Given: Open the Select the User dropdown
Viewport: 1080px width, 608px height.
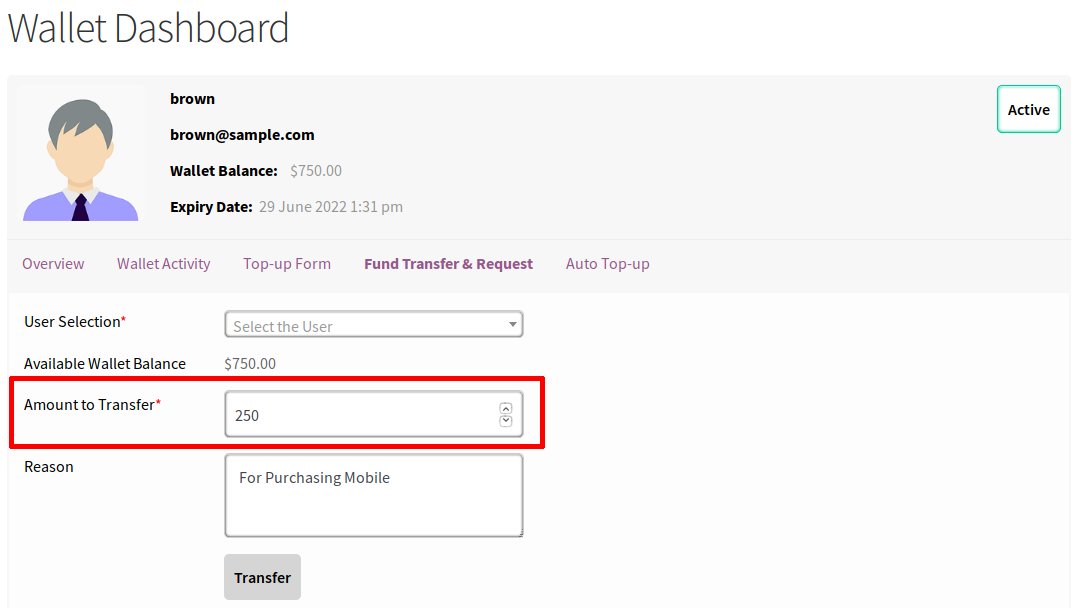Looking at the screenshot, I should 372,325.
